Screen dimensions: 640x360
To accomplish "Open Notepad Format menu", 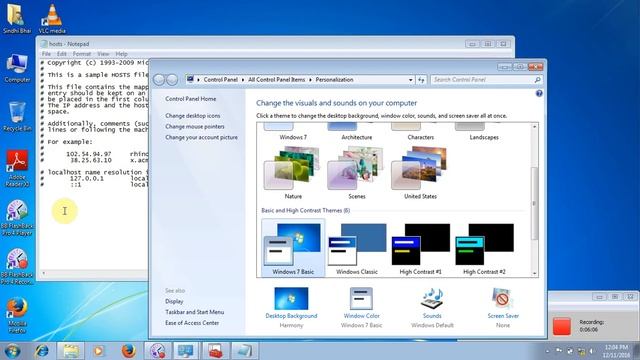I will coord(82,54).
